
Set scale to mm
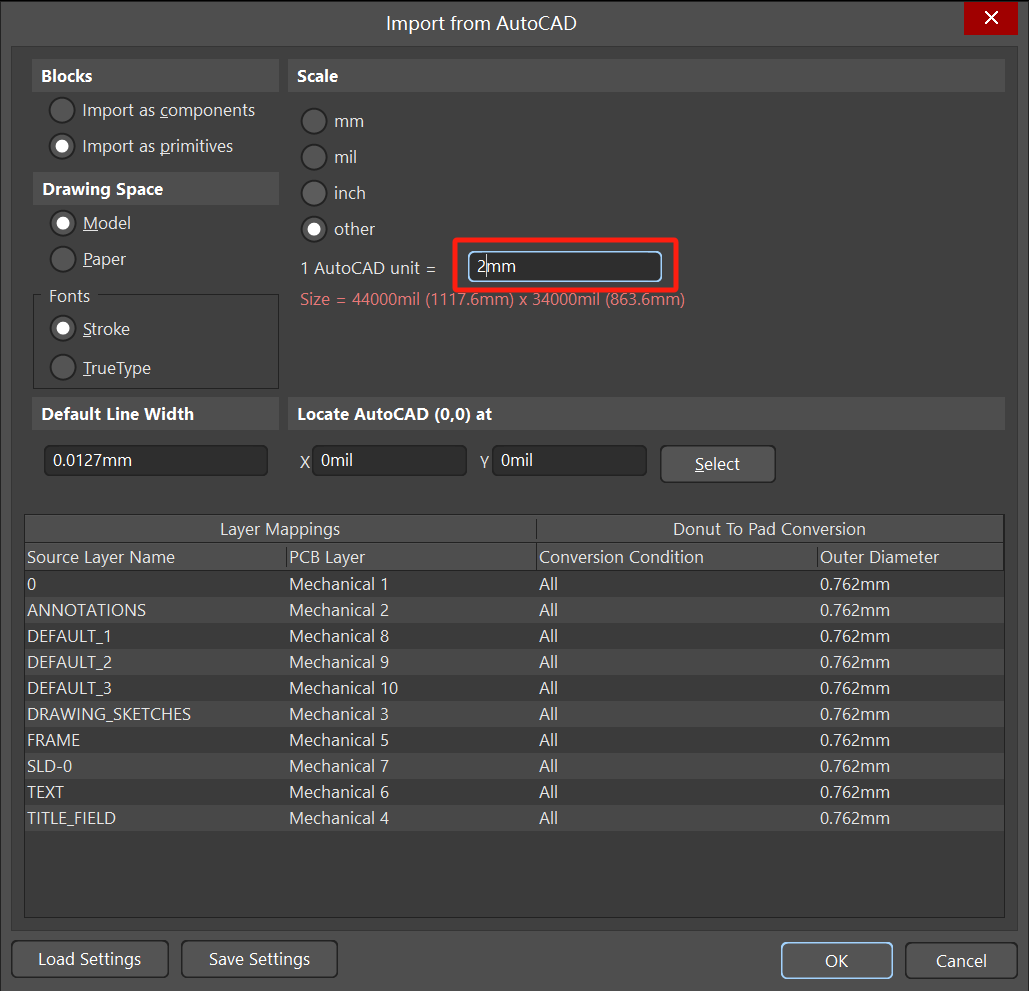[314, 121]
